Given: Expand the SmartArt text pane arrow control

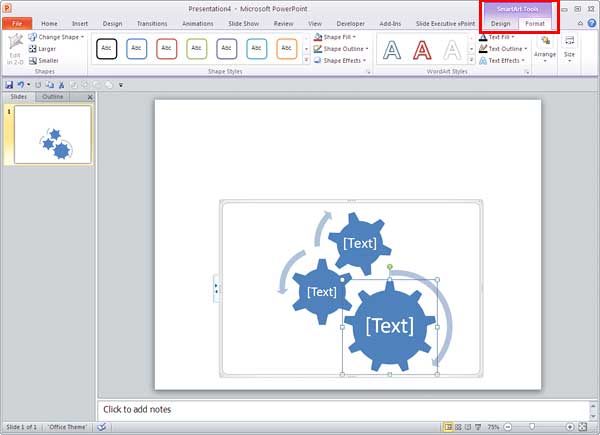Looking at the screenshot, I should coord(216,288).
